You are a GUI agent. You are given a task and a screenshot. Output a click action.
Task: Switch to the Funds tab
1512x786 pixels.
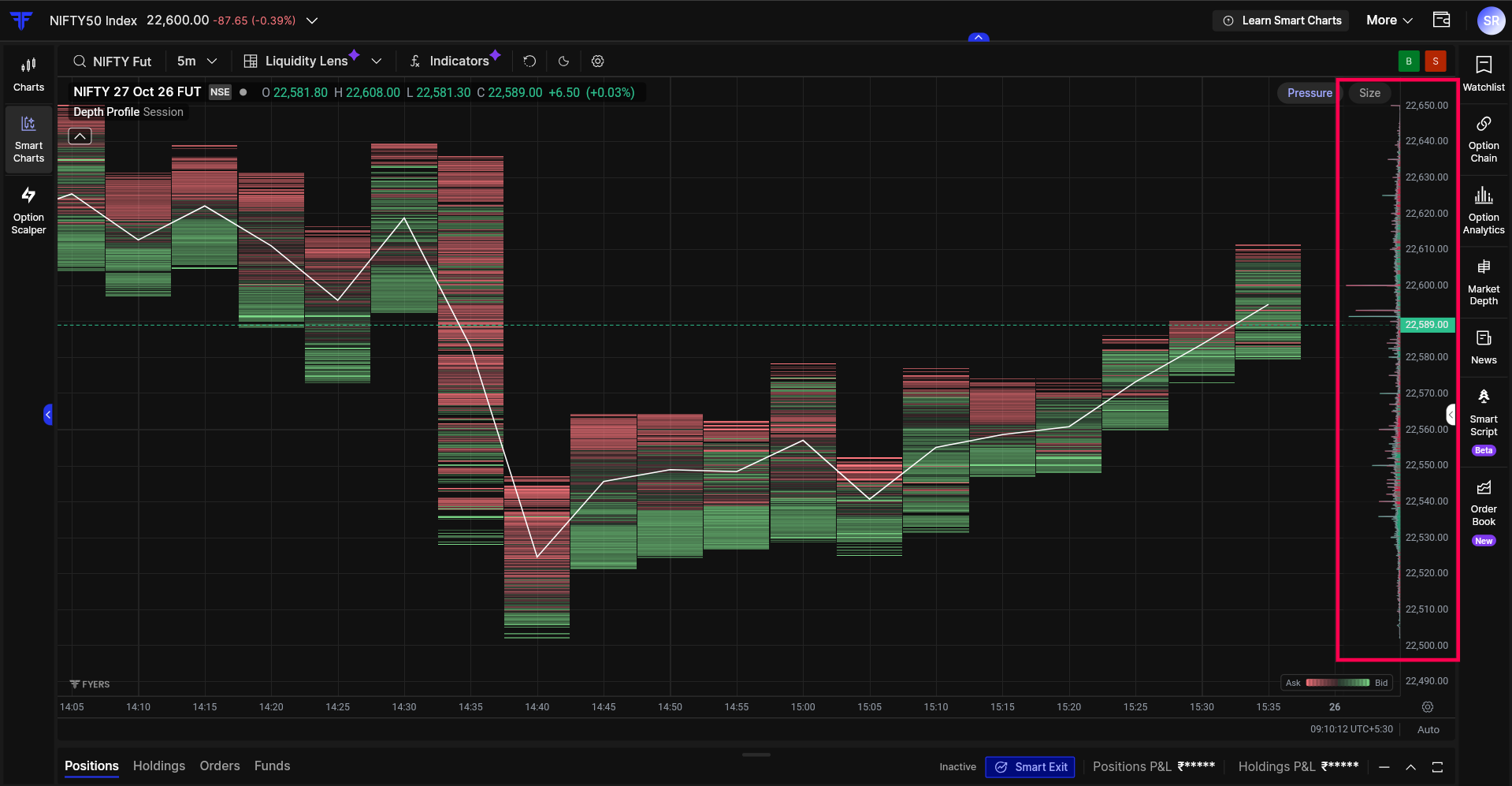tap(272, 766)
